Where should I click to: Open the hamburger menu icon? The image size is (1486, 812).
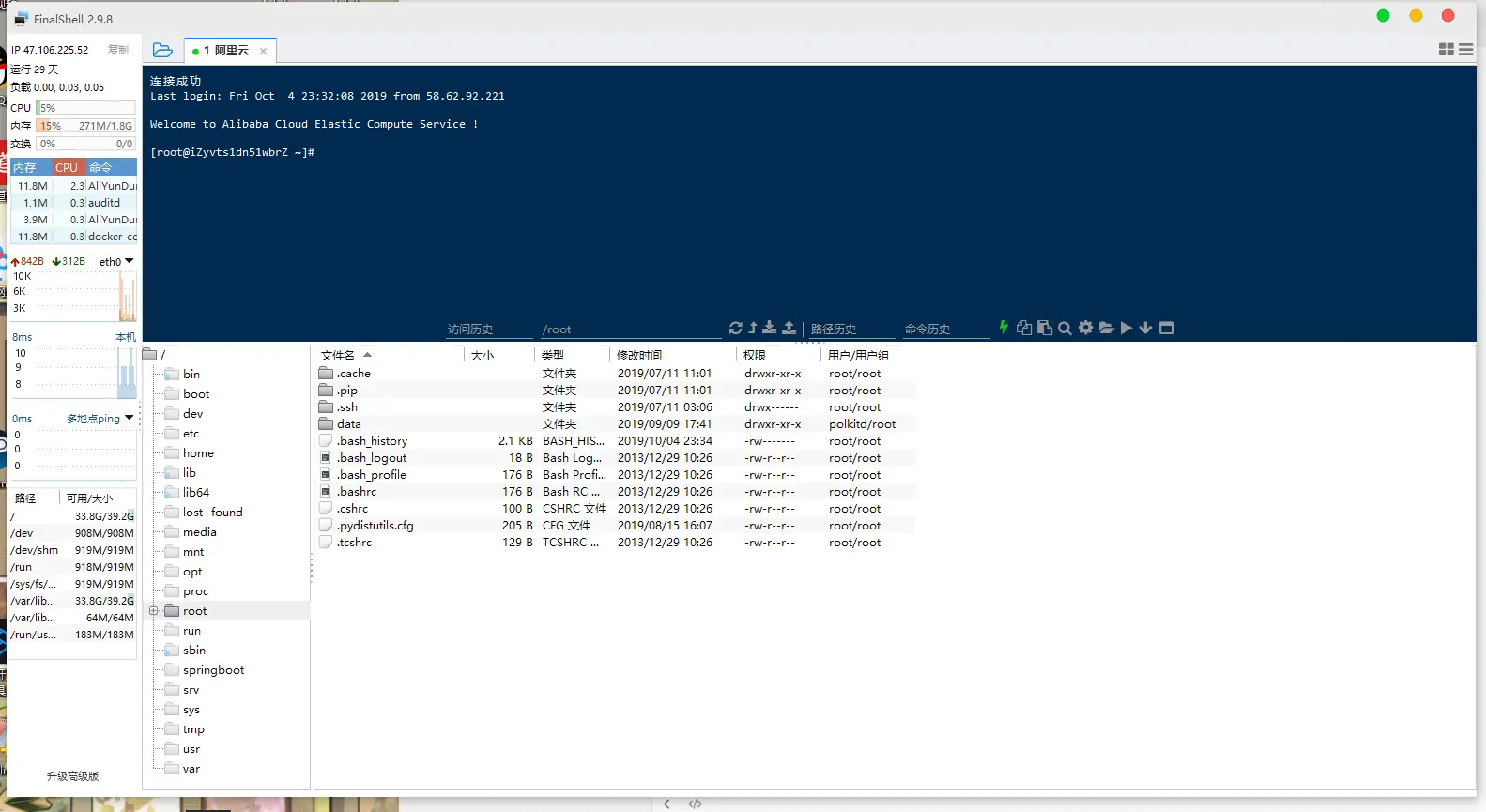1466,49
